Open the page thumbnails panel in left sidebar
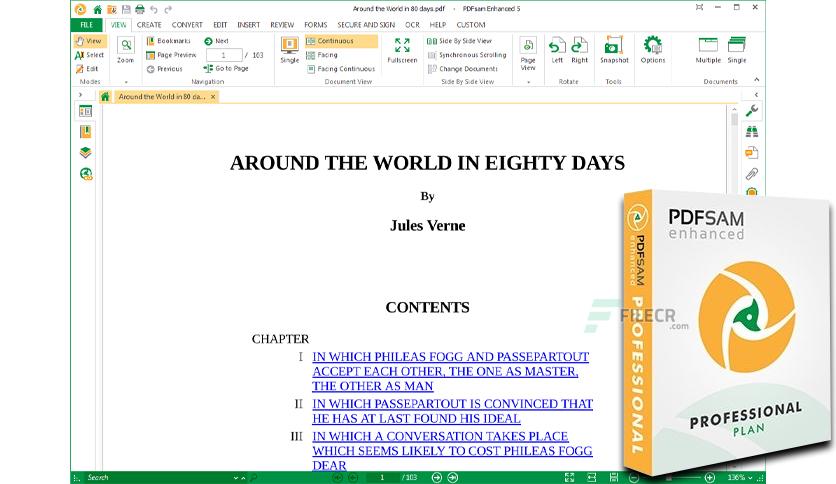The image size is (836, 484). pos(85,111)
